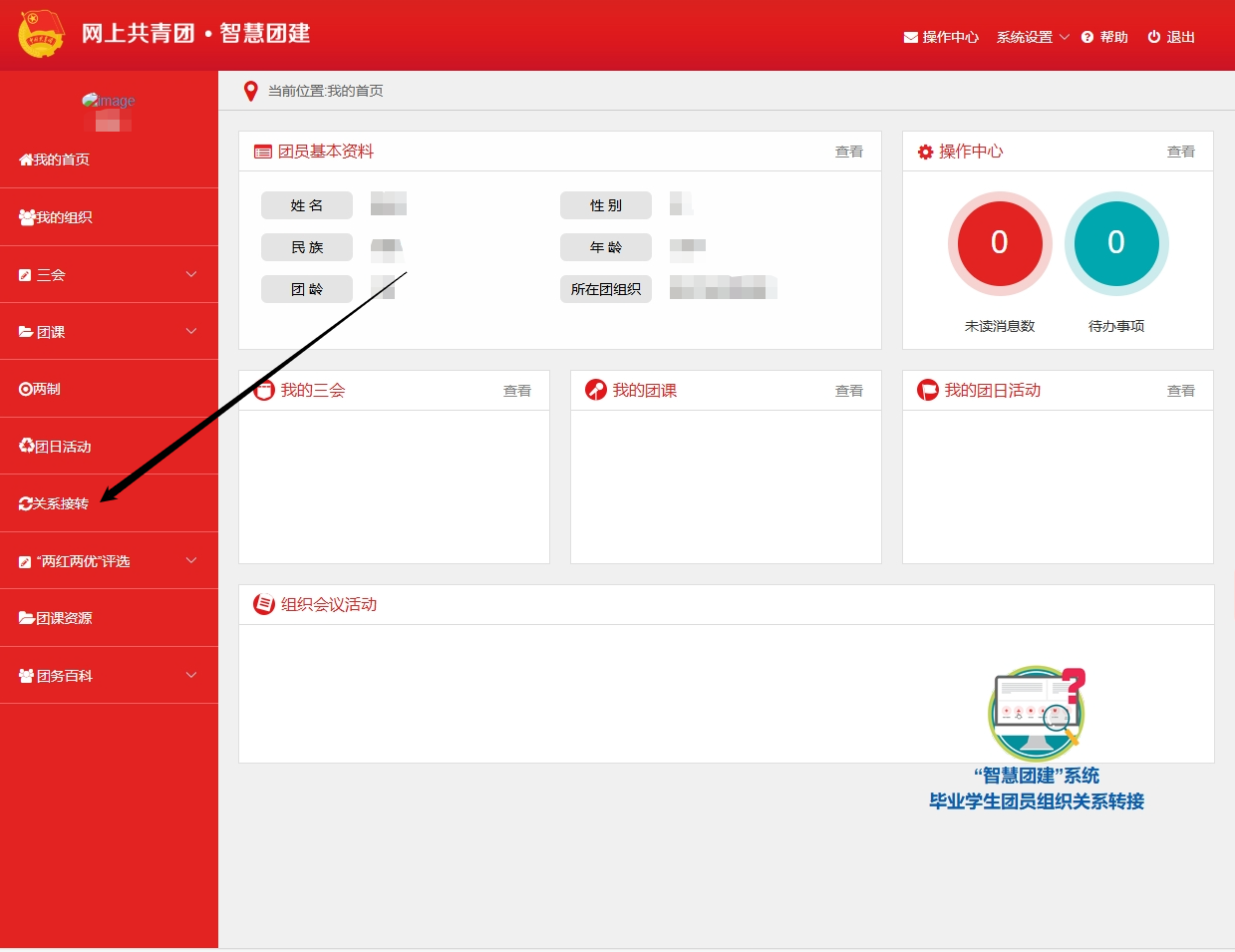The width and height of the screenshot is (1235, 952).
Task: Click the home icon for 我的首页
Action: tap(26, 159)
